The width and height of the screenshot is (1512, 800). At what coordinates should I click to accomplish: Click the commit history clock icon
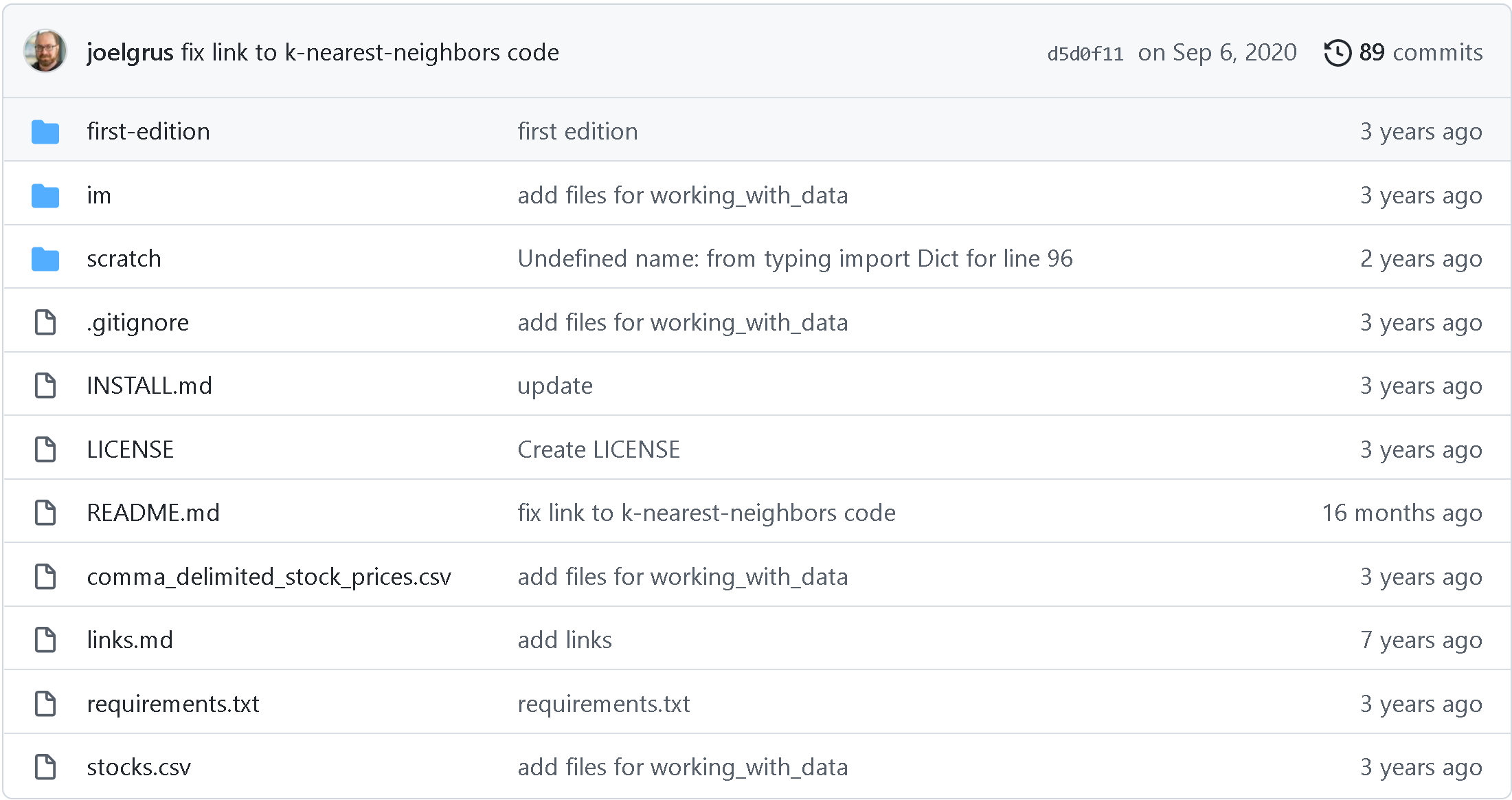point(1337,53)
